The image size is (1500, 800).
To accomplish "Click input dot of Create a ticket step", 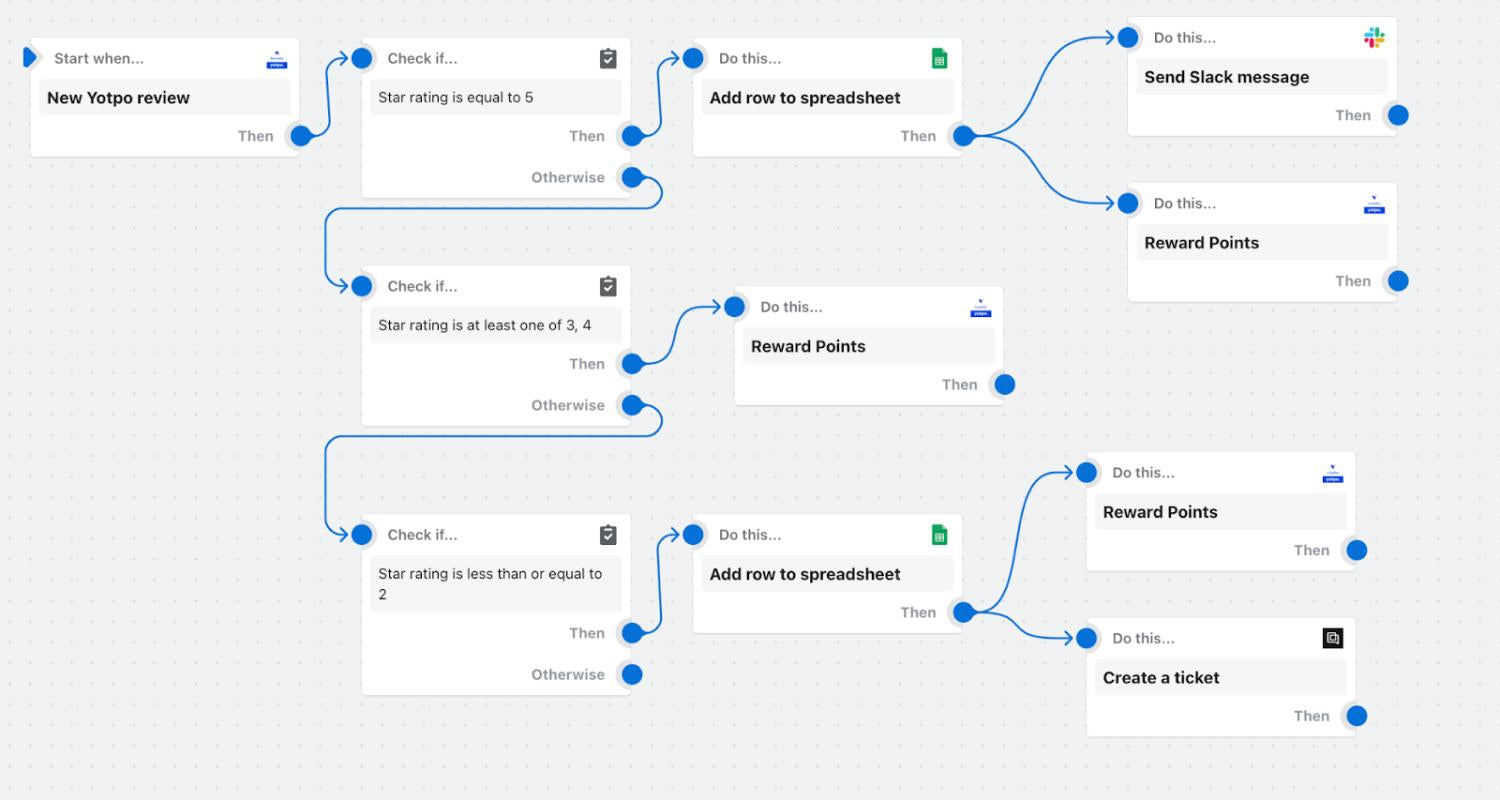I will click(1087, 638).
